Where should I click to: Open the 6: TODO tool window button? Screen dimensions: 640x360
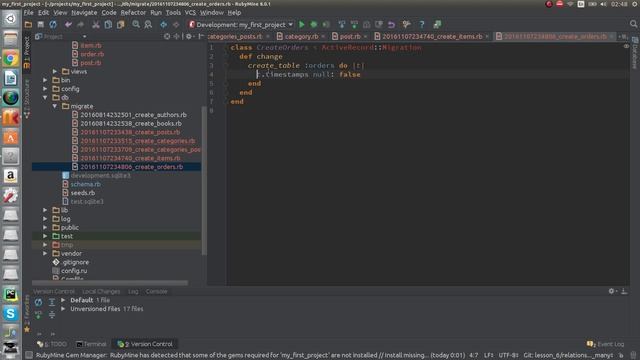(52, 344)
